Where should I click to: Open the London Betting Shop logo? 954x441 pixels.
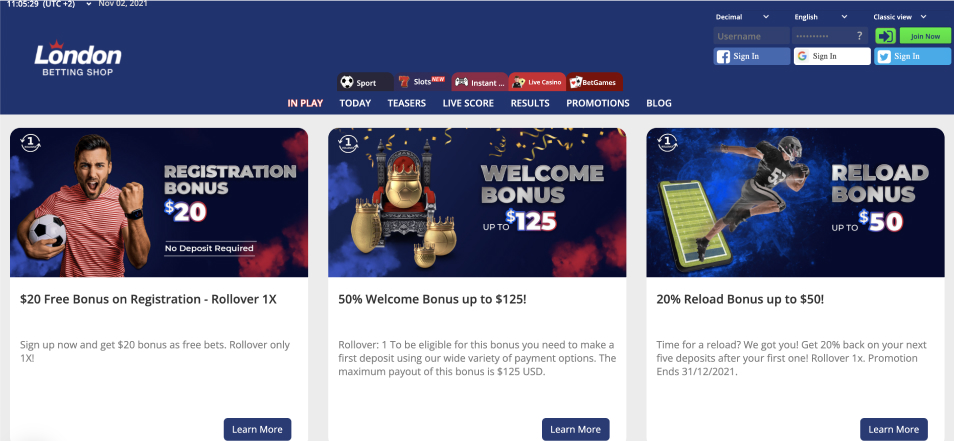click(78, 58)
